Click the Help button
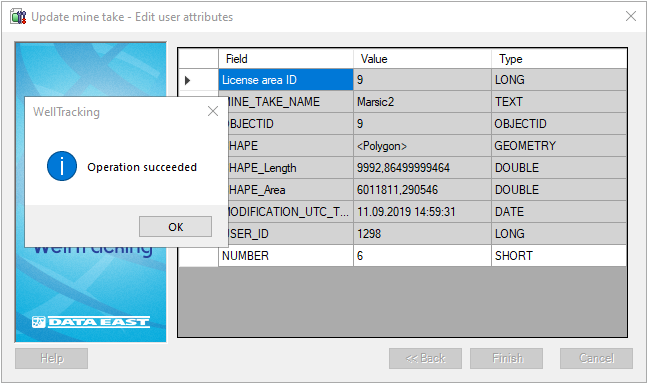This screenshot has height=385, width=648. pos(52,358)
